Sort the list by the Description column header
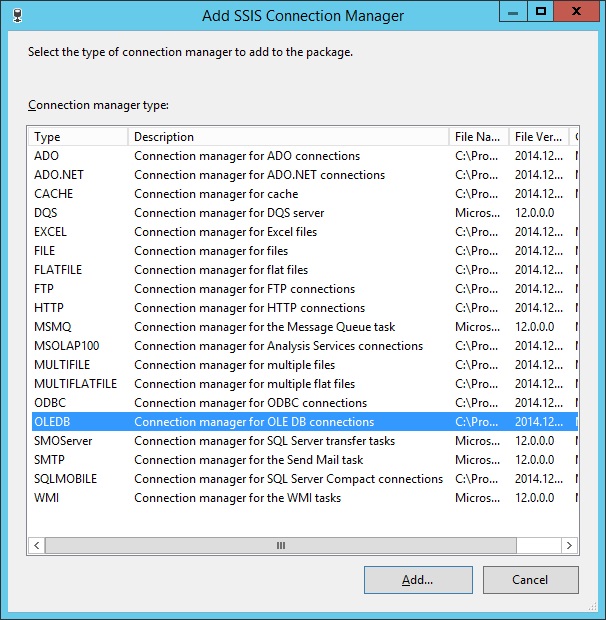The height and width of the screenshot is (620, 606). [289, 137]
